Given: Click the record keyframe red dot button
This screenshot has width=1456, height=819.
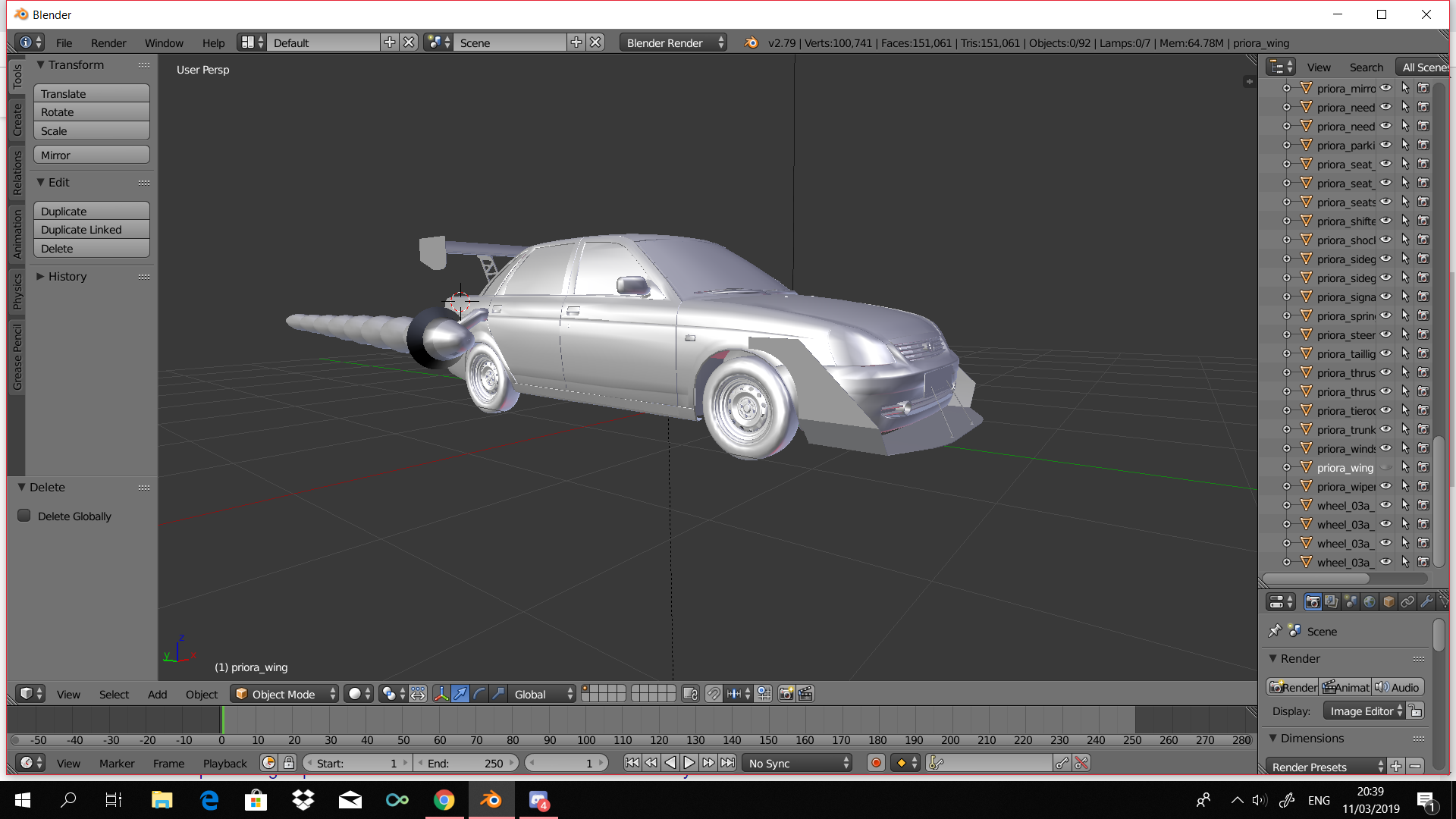Looking at the screenshot, I should (x=876, y=763).
